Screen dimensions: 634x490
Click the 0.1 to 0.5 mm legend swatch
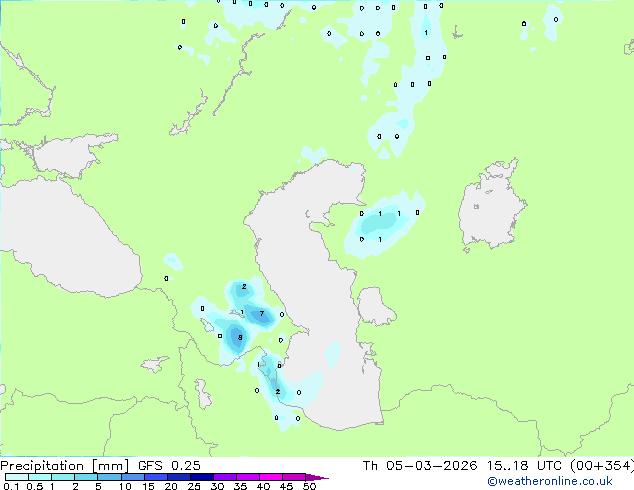click(17, 477)
